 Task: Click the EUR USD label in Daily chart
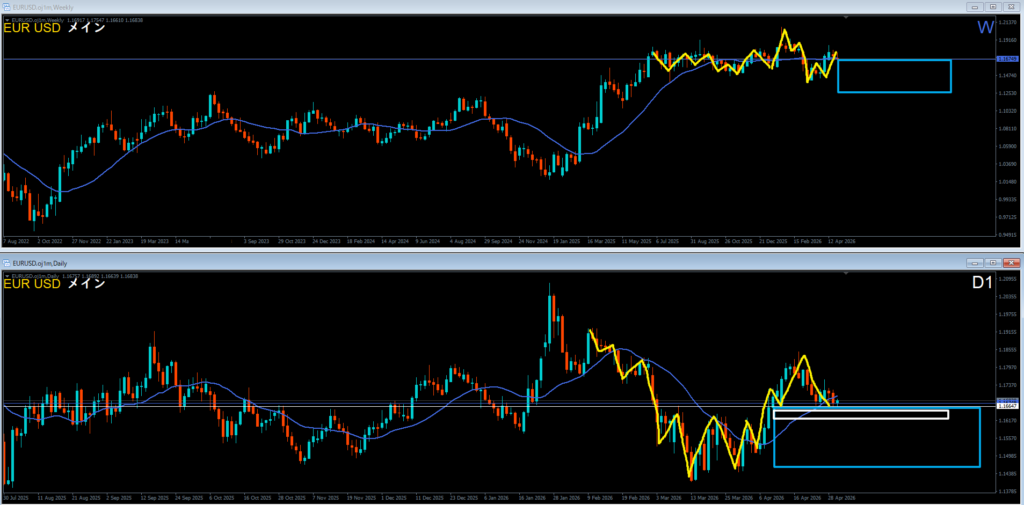(x=32, y=284)
